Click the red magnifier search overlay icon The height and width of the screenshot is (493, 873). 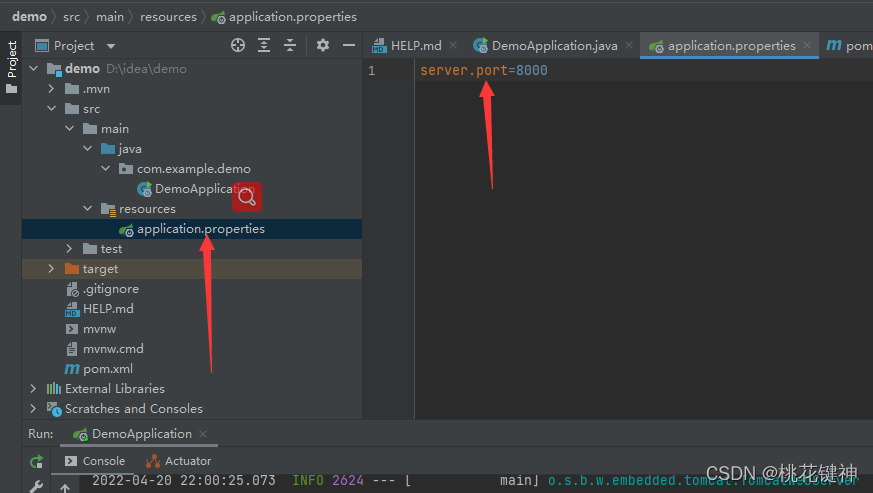[247, 197]
